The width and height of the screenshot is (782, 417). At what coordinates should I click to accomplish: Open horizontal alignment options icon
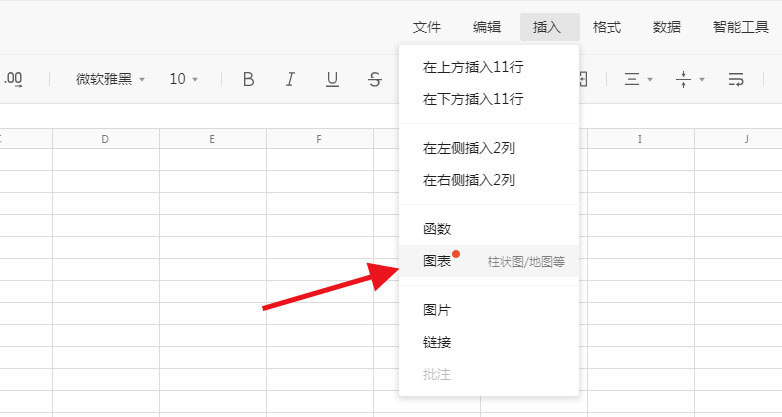tap(632, 79)
